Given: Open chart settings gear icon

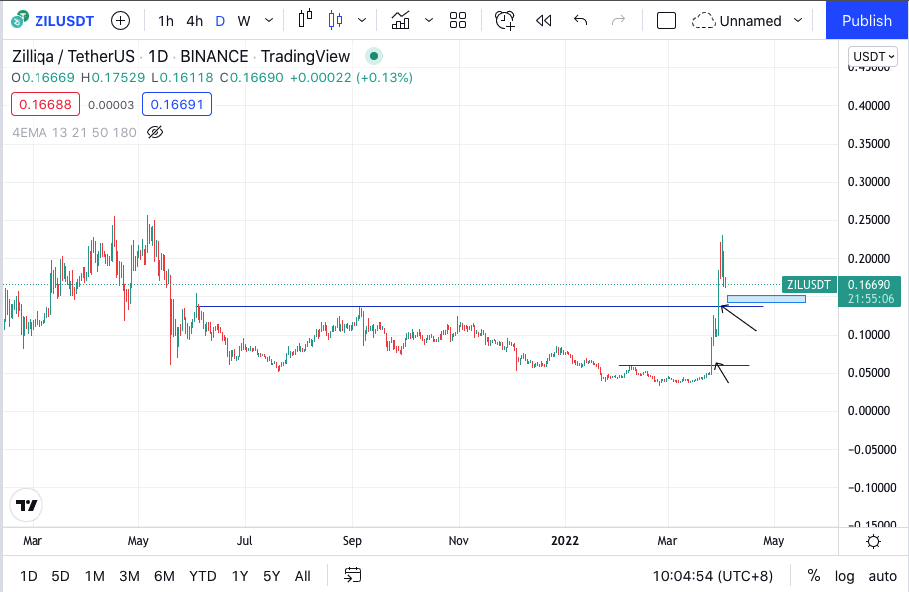Looking at the screenshot, I should coord(873,542).
